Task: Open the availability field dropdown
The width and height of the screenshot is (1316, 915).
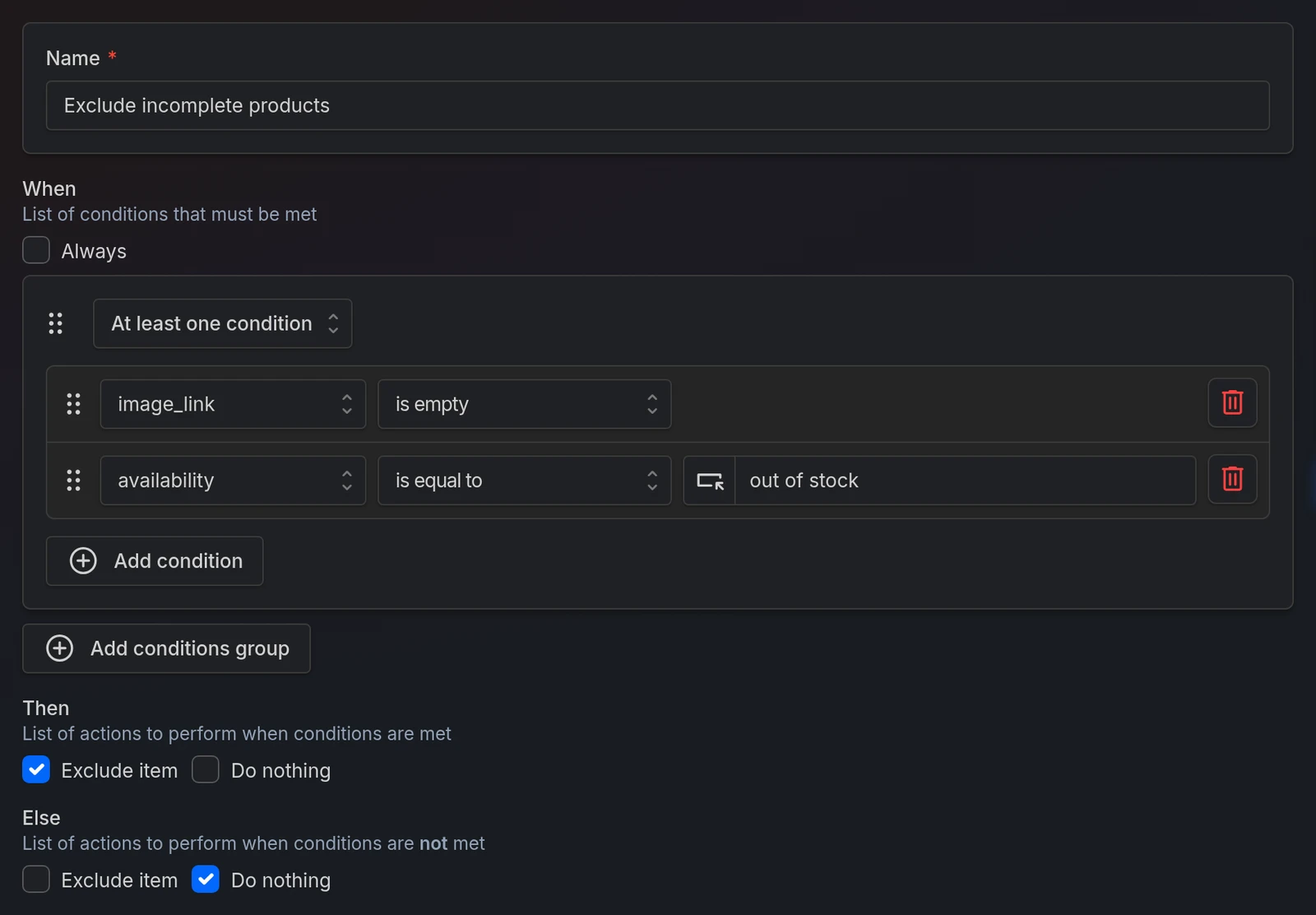Action: (x=233, y=481)
